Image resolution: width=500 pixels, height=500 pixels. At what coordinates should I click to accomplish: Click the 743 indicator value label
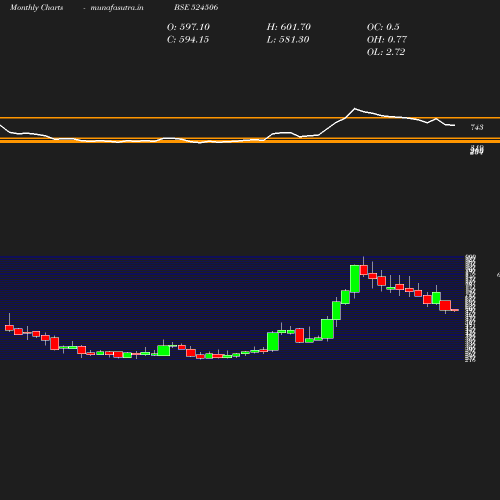tap(477, 127)
